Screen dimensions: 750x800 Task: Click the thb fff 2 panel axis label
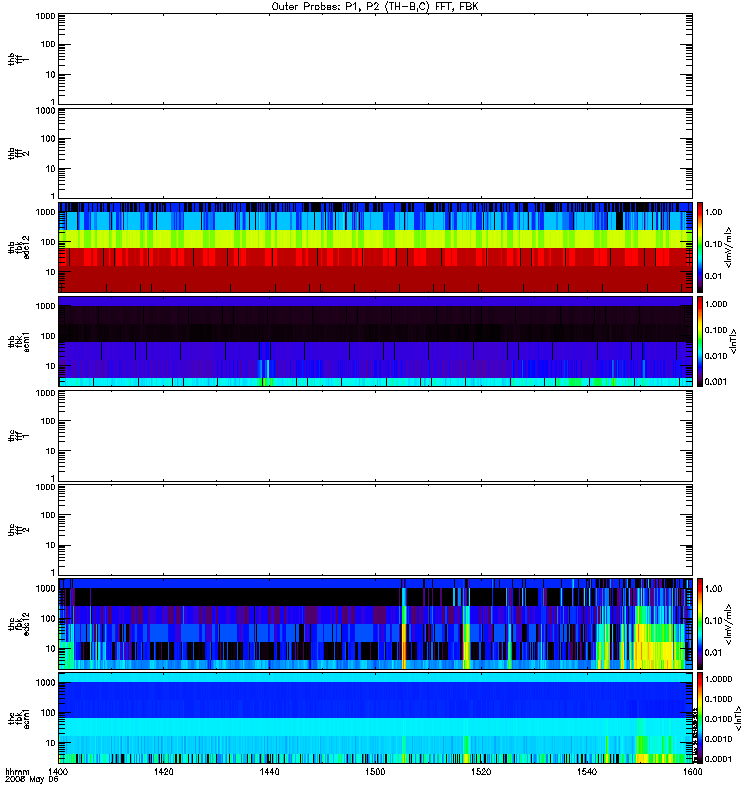pos(18,154)
